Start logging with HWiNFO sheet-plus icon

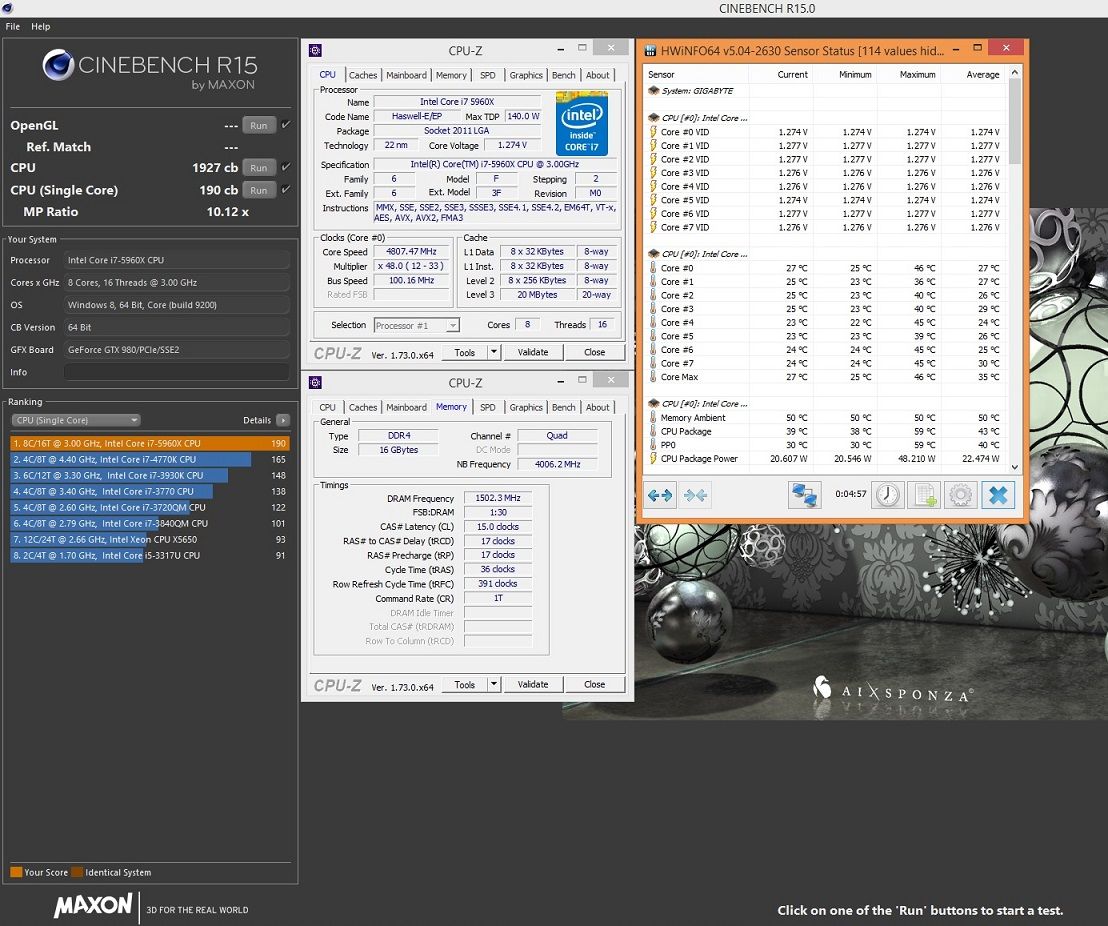pyautogui.click(x=924, y=495)
